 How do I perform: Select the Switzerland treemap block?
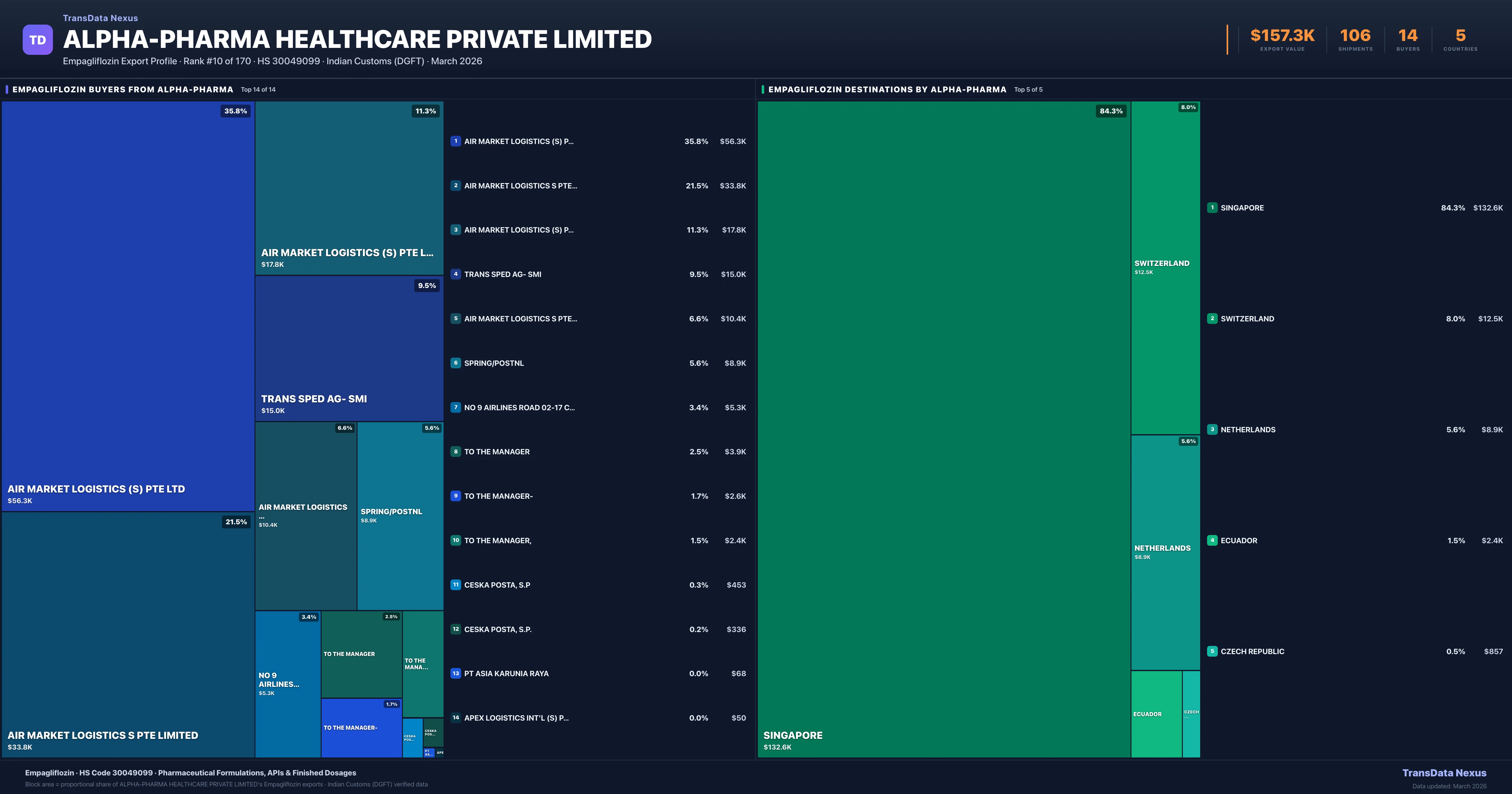[x=1165, y=267]
